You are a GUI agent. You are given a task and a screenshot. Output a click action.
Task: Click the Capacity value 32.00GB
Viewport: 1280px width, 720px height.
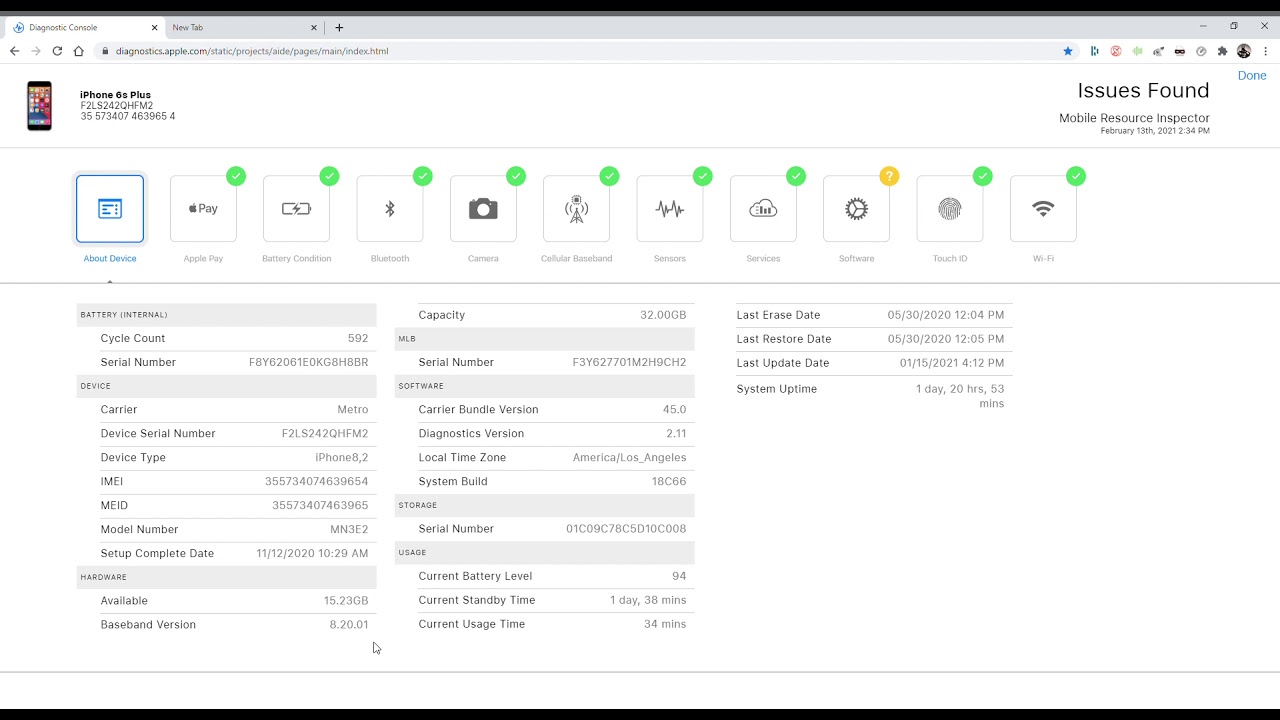tap(663, 314)
